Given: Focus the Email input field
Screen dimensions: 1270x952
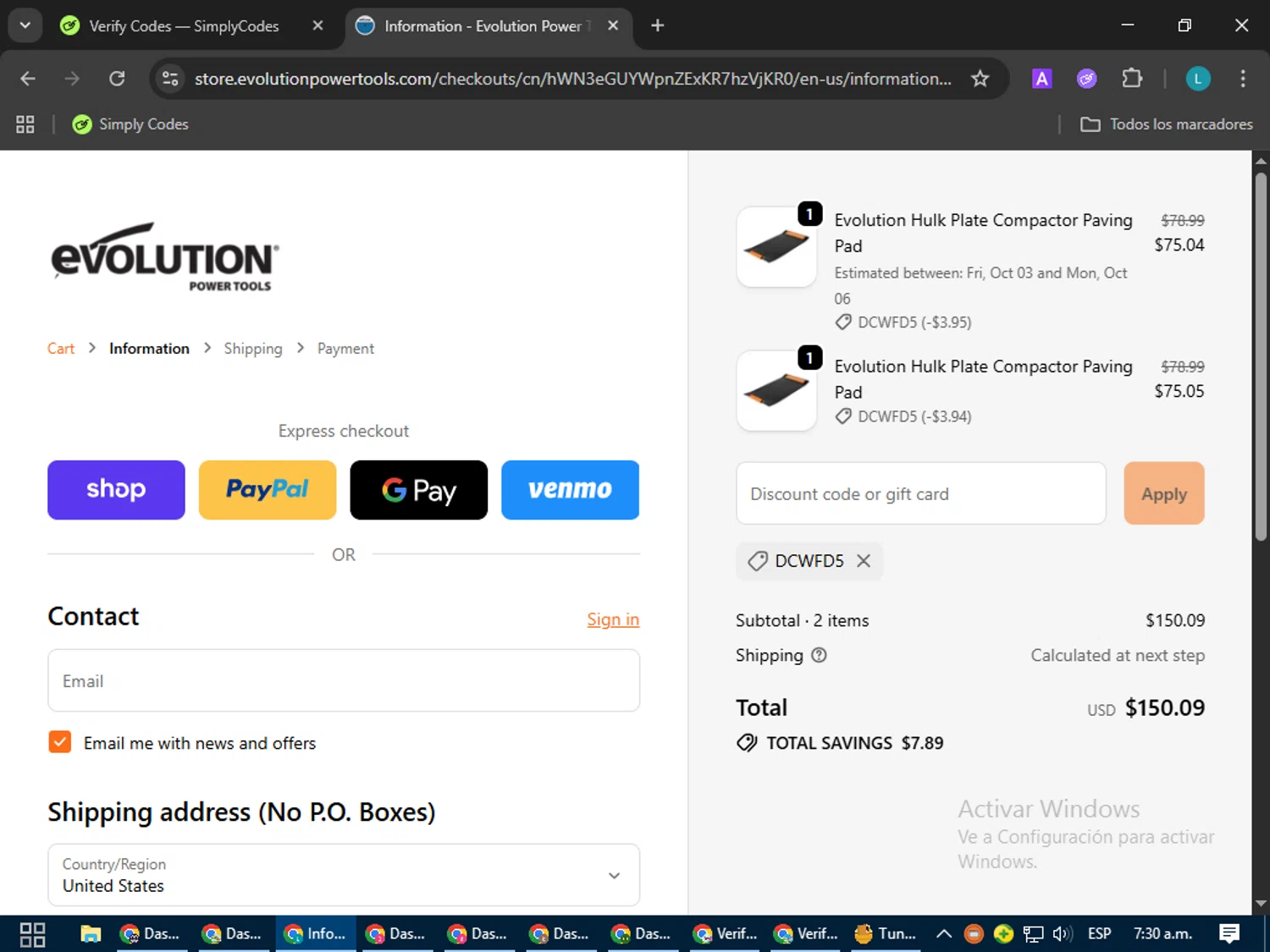Looking at the screenshot, I should pos(344,680).
